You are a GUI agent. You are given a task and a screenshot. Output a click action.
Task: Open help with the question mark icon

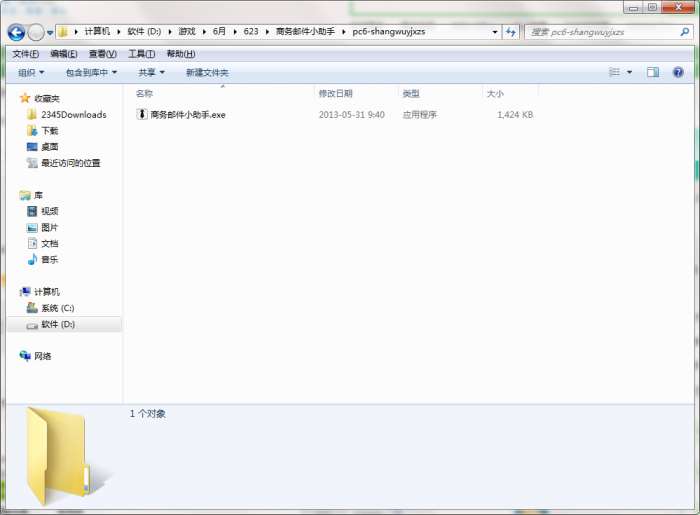pos(678,72)
